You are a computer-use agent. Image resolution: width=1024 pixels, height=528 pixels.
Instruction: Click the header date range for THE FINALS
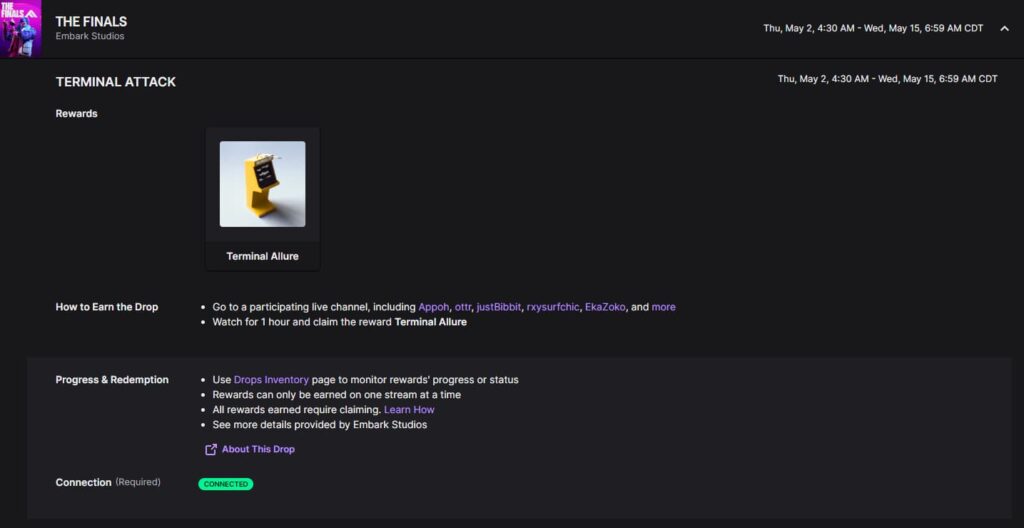click(x=873, y=28)
